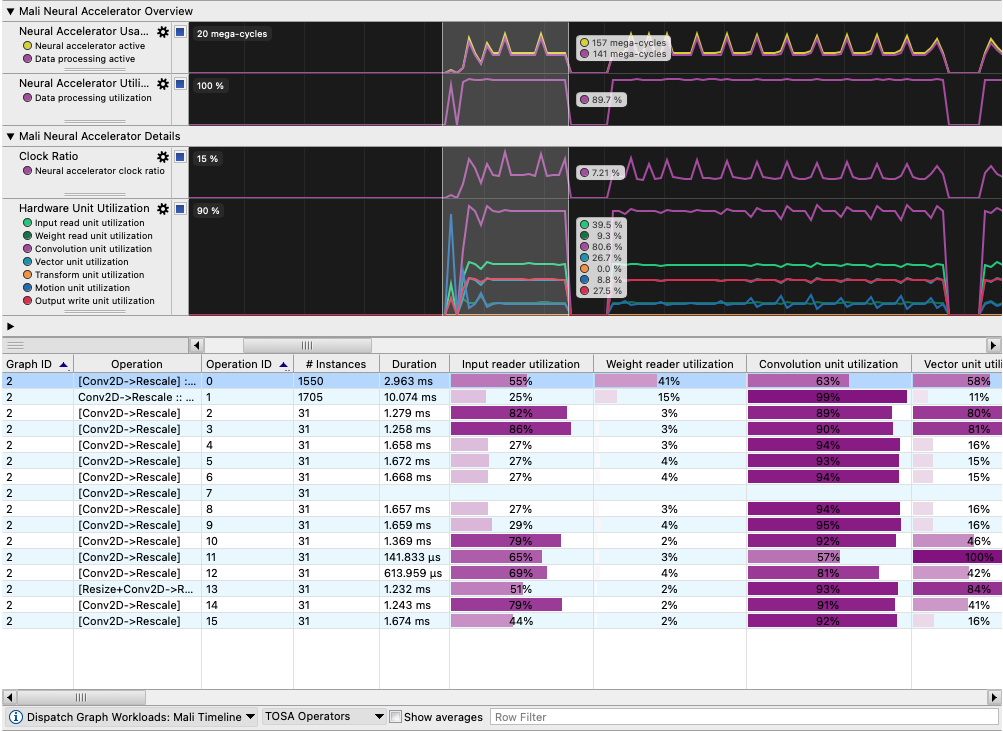
Task: Click the Operation ID 15 cell
Action: pos(247,621)
